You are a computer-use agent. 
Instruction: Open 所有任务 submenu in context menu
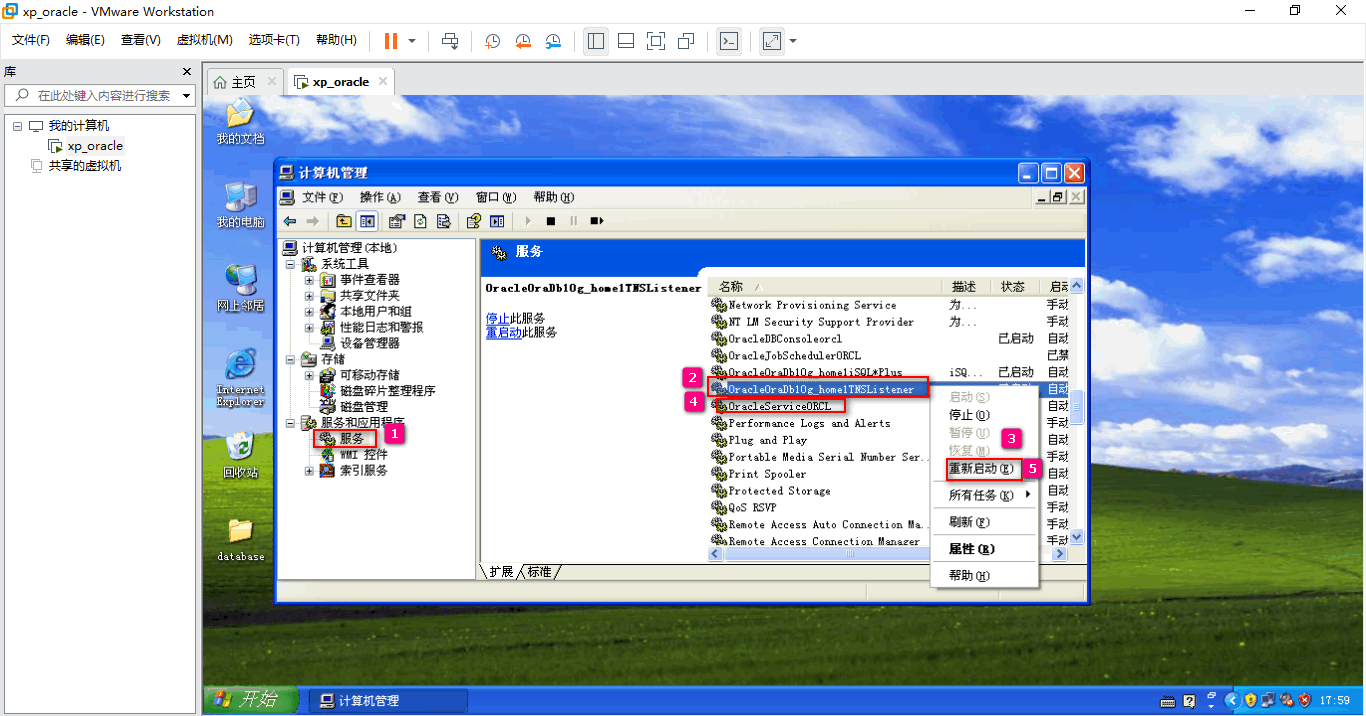tap(985, 495)
